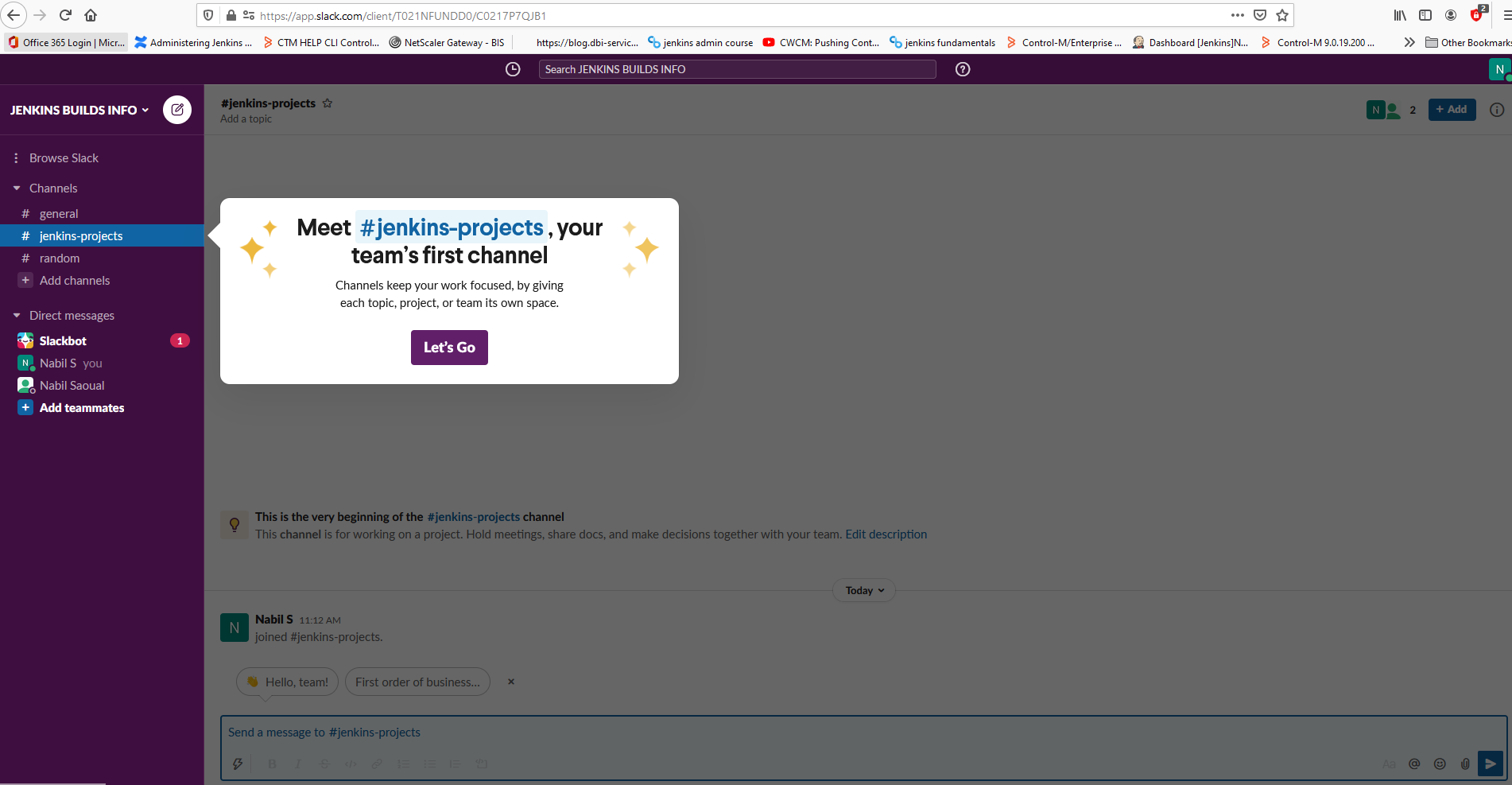Focus the Search JENKINS BUILDS INFO field
Screen dimensions: 1512x785
(737, 69)
